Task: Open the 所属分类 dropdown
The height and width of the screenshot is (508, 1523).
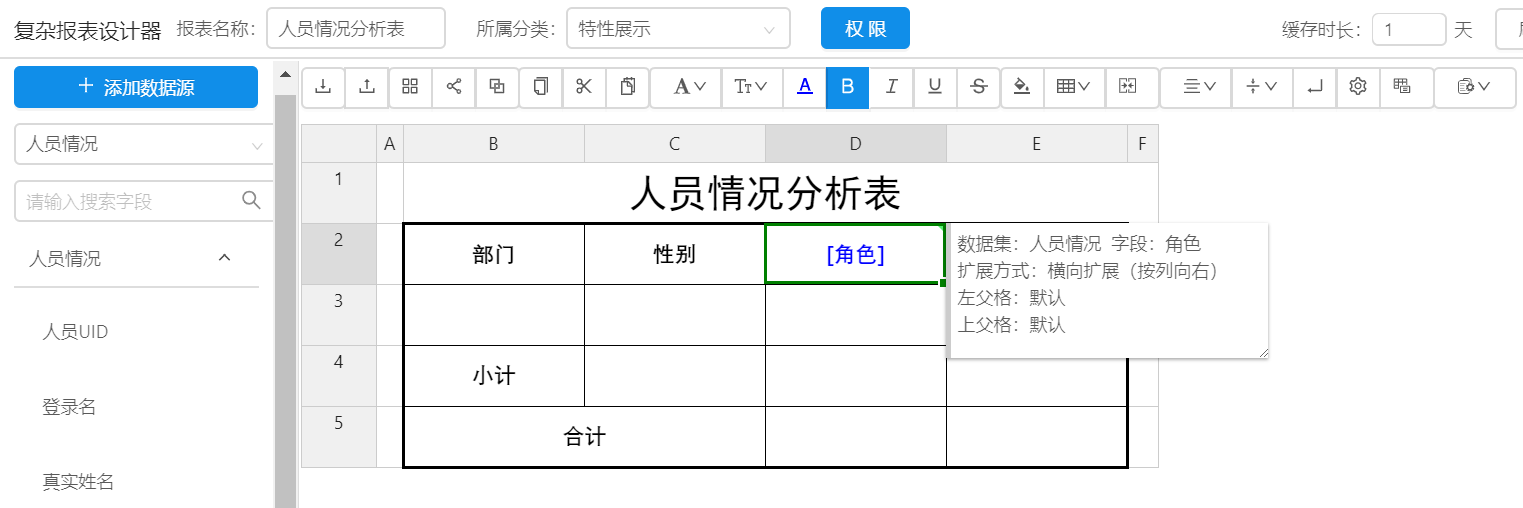Action: pyautogui.click(x=677, y=29)
